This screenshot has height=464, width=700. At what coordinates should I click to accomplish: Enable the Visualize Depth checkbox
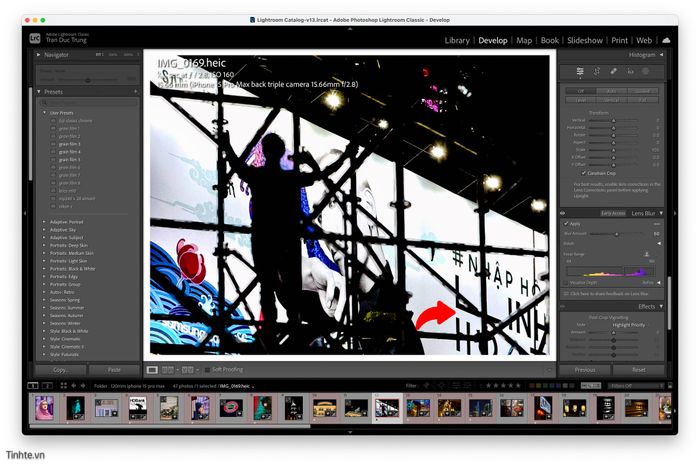566,283
